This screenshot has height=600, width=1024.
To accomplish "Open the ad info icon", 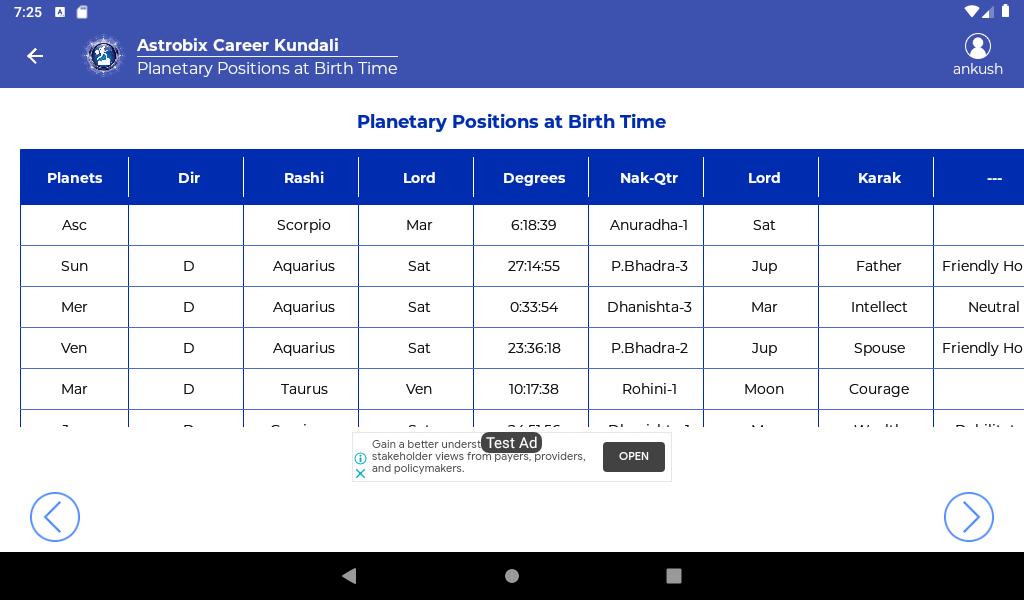I will pos(360,458).
